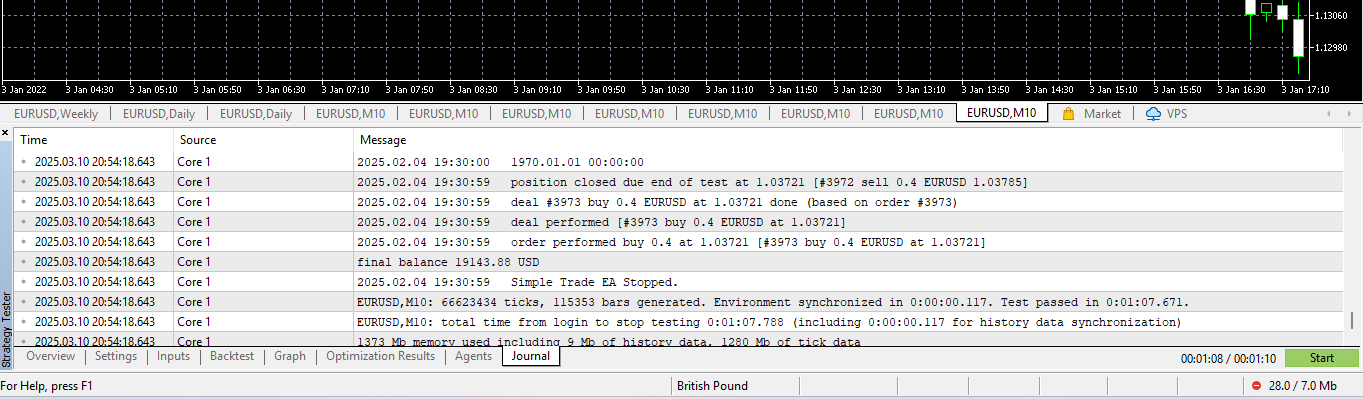Open the Backtest tab
Viewport: 1363px width, 399px height.
[232, 356]
